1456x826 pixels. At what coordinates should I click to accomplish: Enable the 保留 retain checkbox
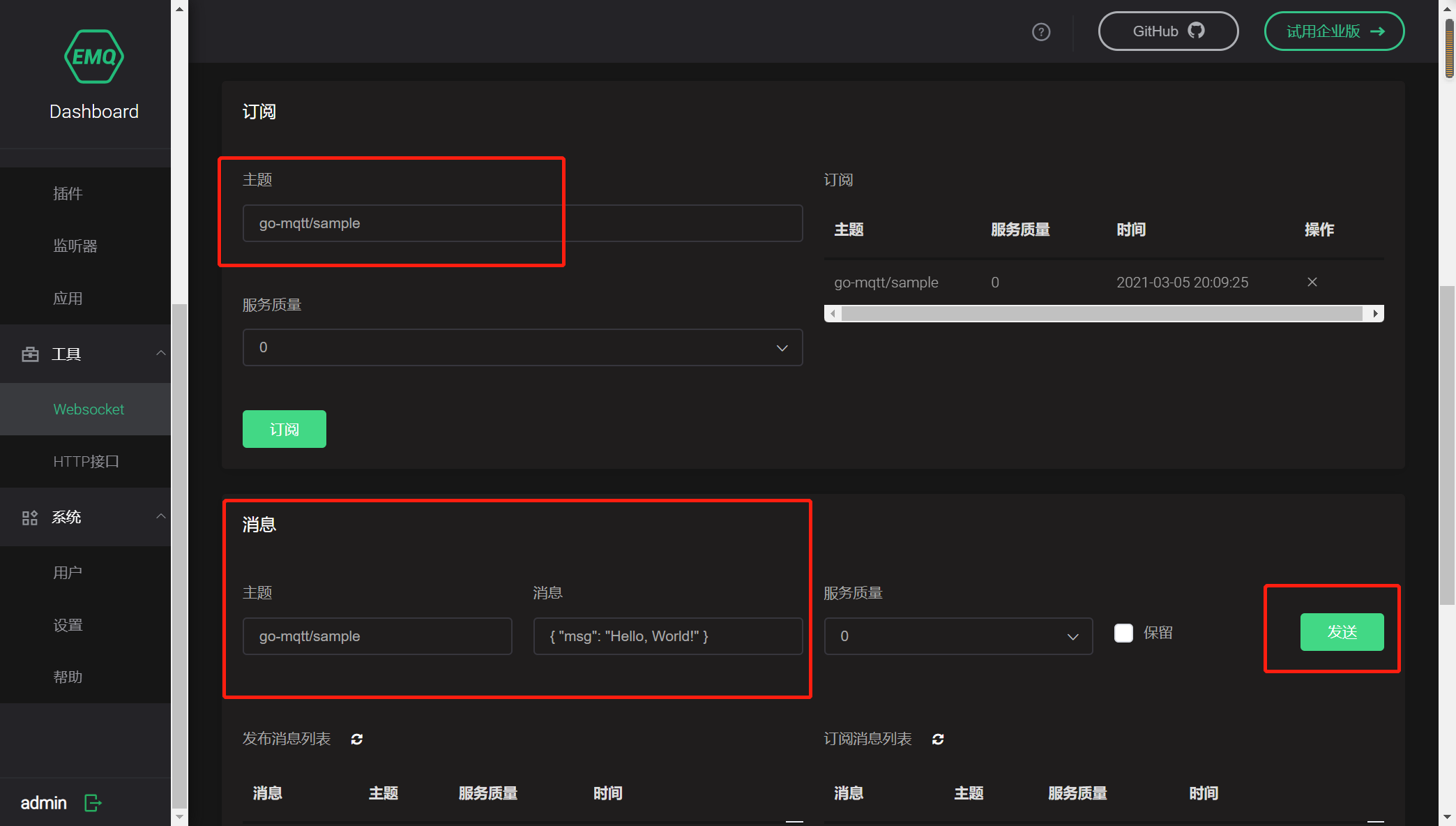point(1123,633)
